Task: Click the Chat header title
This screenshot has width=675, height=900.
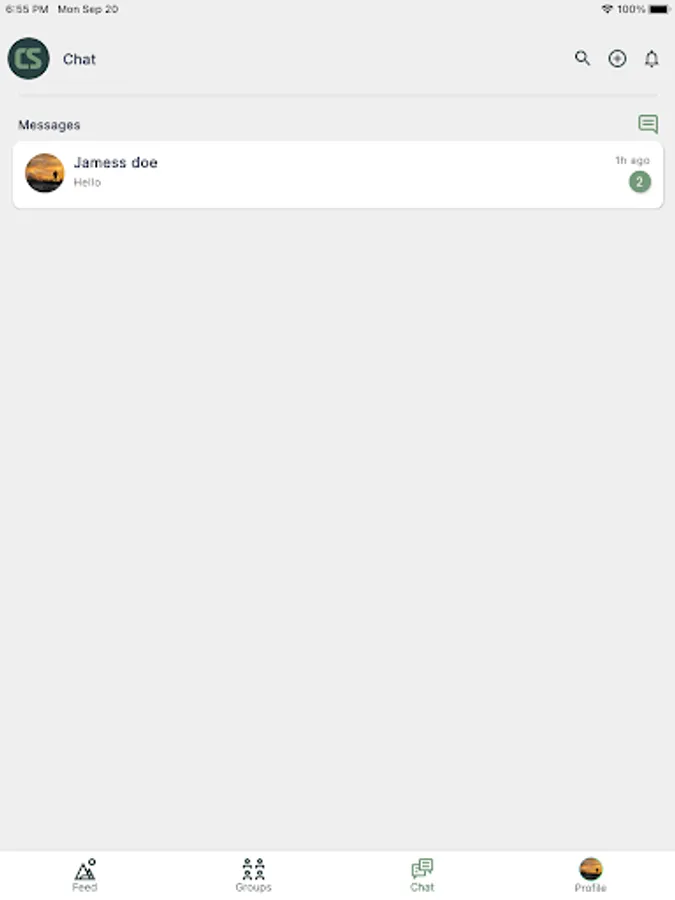Action: [x=79, y=59]
